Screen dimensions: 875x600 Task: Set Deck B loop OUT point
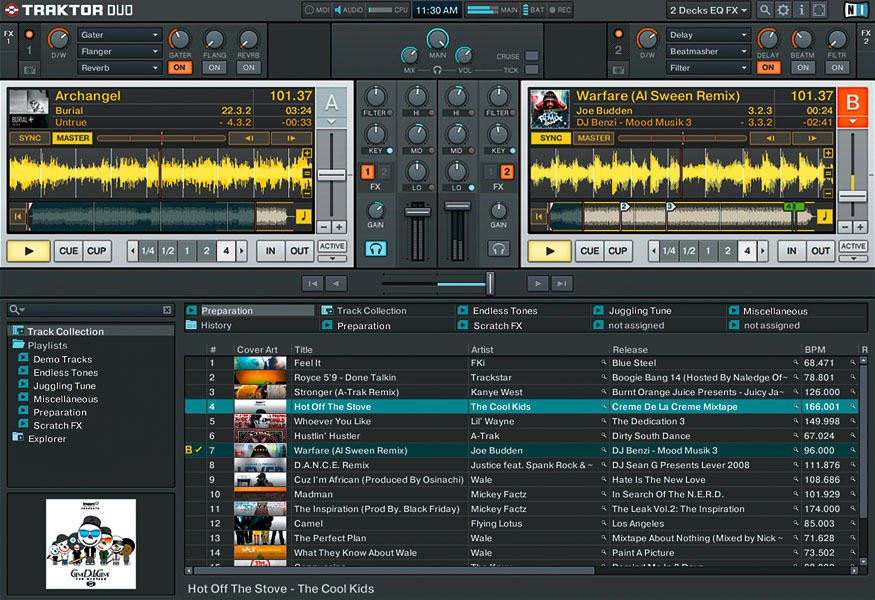[x=820, y=251]
